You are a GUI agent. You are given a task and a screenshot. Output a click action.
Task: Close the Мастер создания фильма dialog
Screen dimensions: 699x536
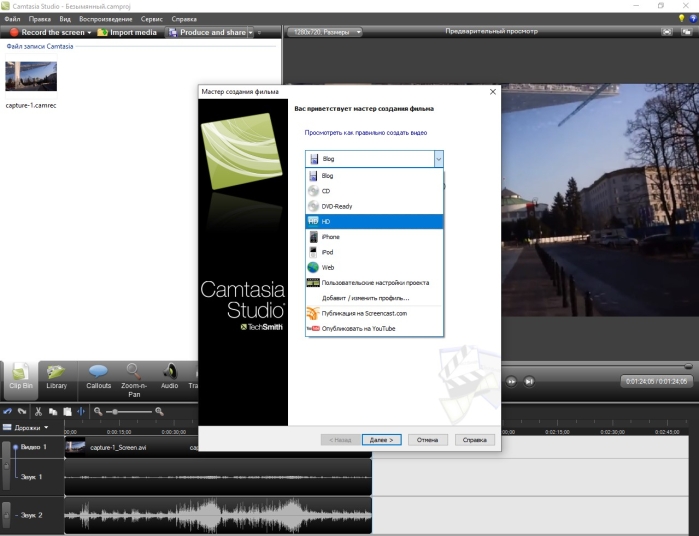click(x=493, y=91)
